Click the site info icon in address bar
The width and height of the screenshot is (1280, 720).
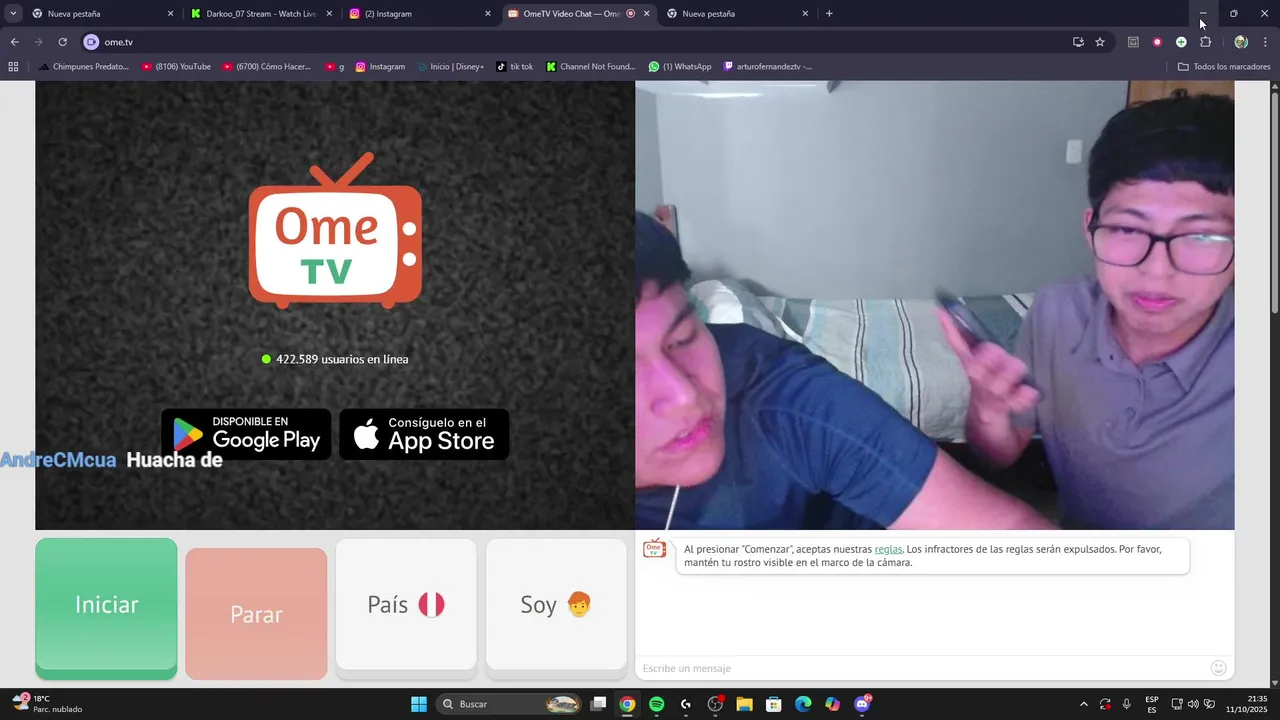[x=91, y=42]
